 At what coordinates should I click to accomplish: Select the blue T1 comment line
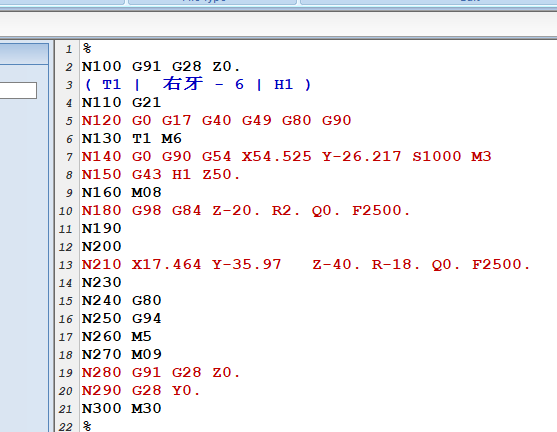198,85
